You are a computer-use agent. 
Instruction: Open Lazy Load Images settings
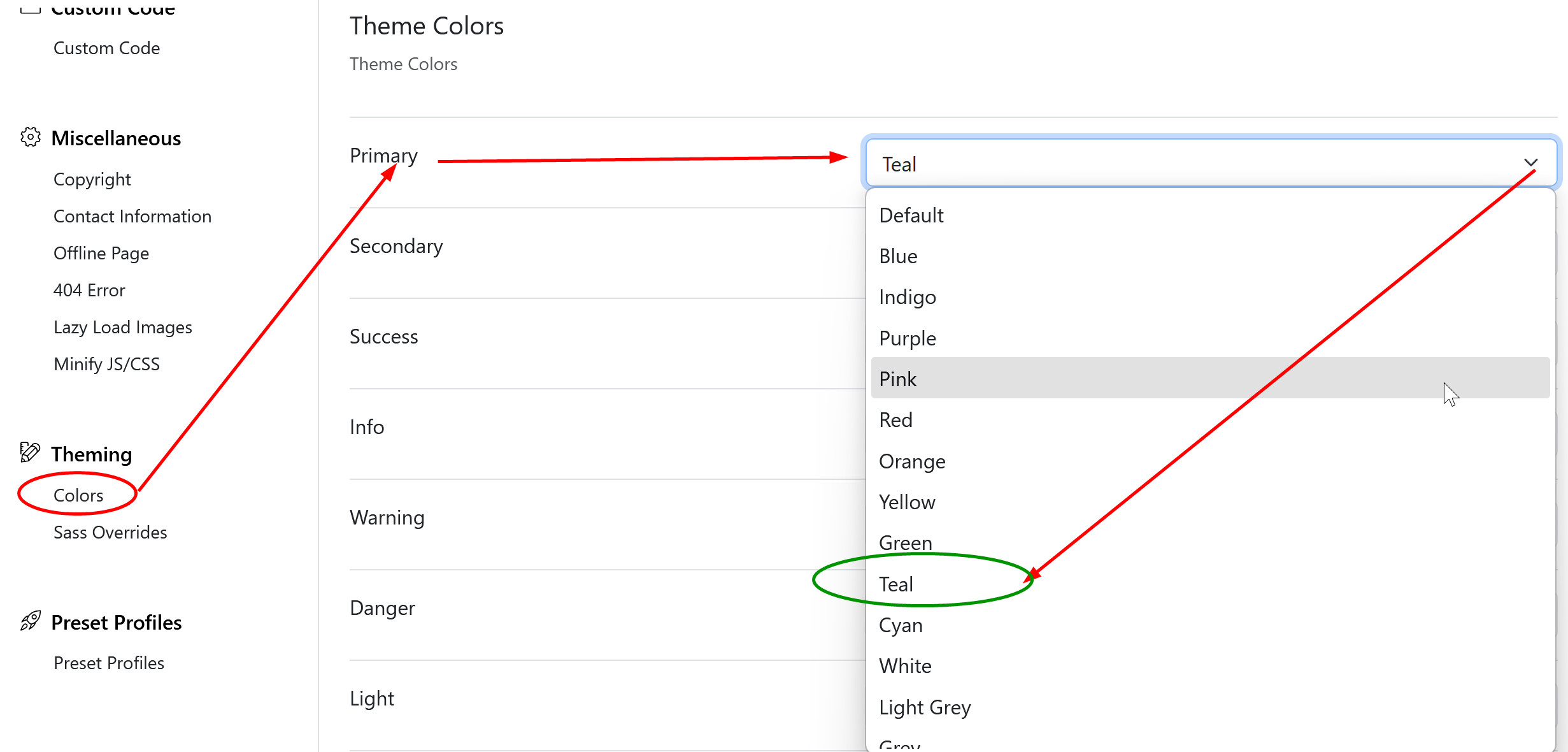click(123, 326)
